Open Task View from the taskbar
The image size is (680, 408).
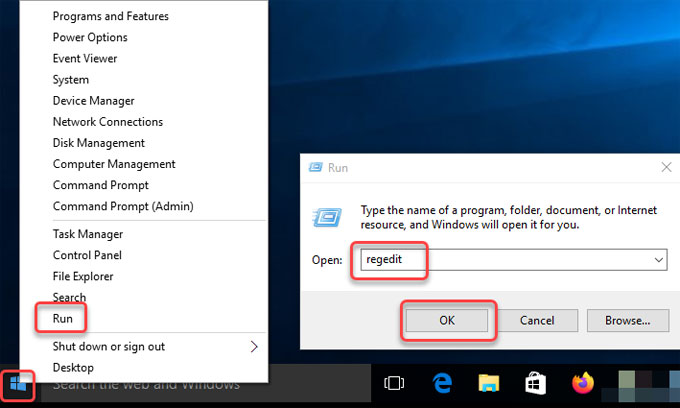394,383
